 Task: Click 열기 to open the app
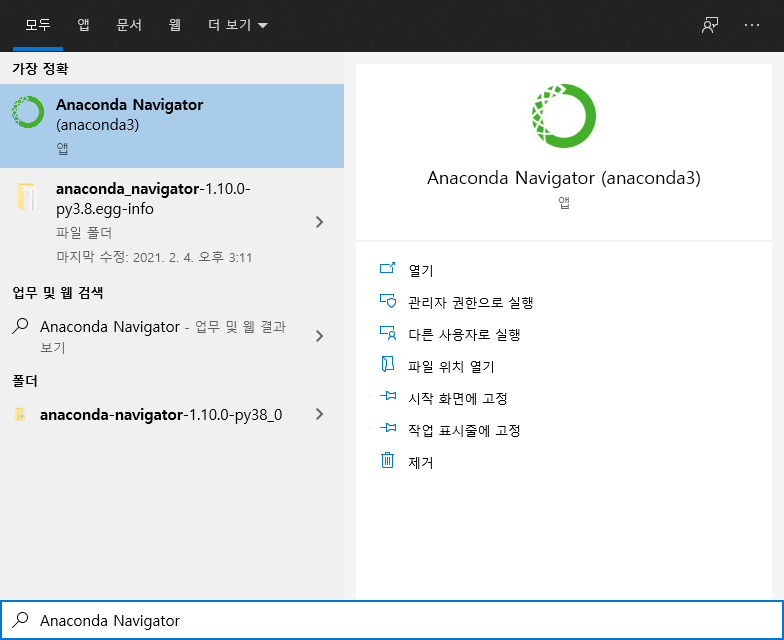pyautogui.click(x=420, y=270)
